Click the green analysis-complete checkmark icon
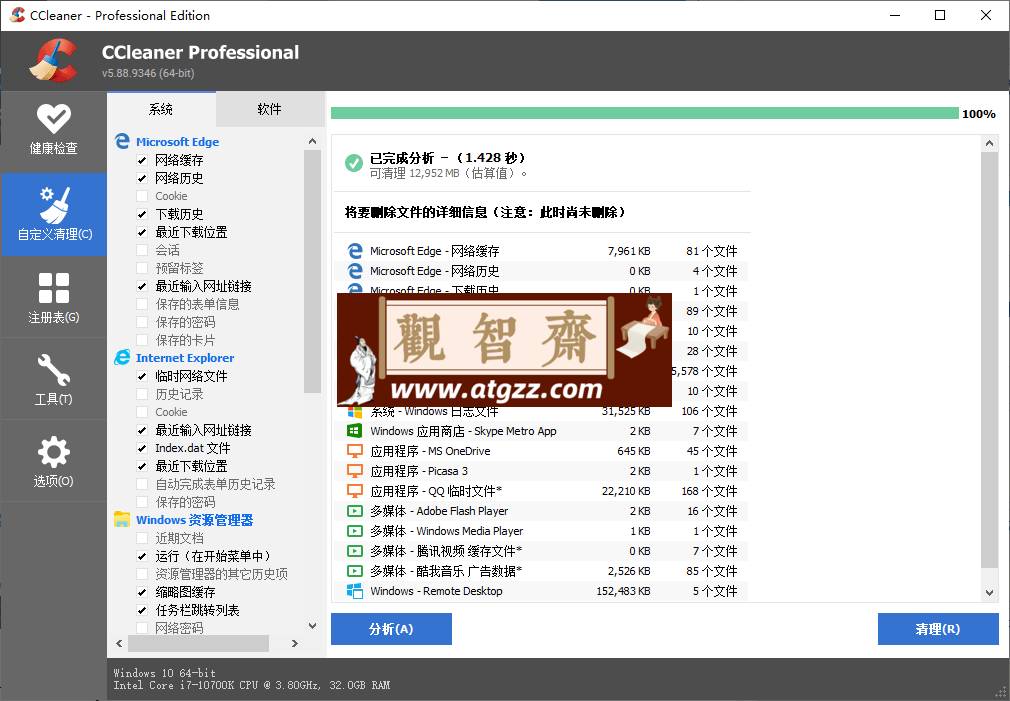 pos(354,163)
